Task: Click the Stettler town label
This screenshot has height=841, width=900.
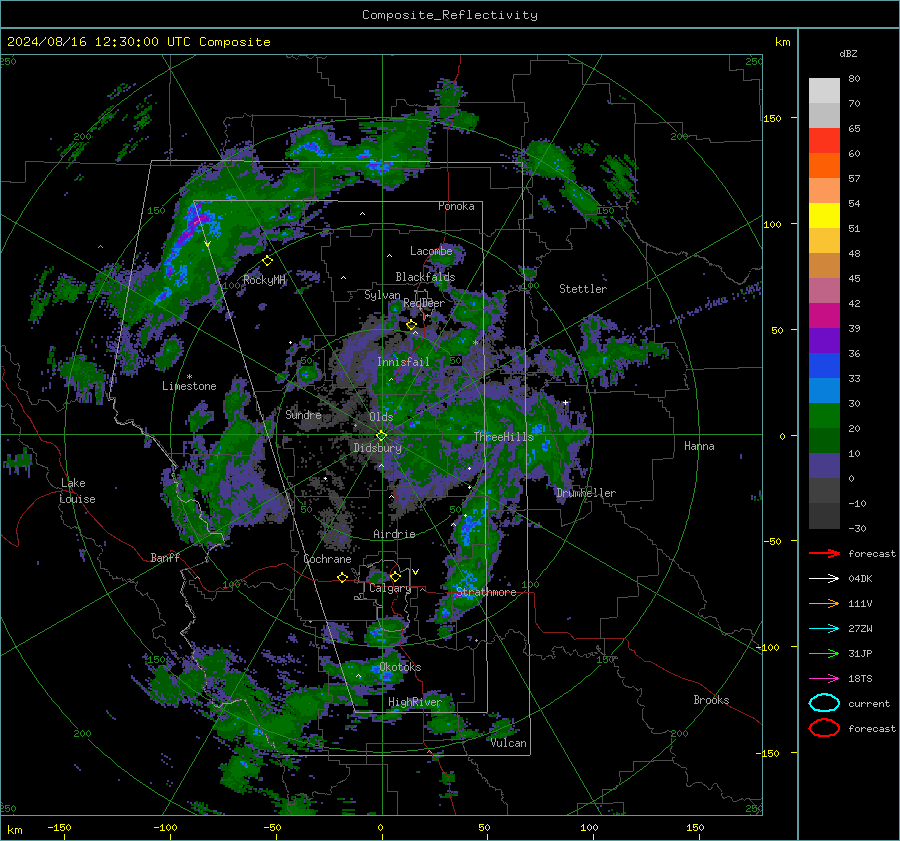Action: pyautogui.click(x=583, y=289)
